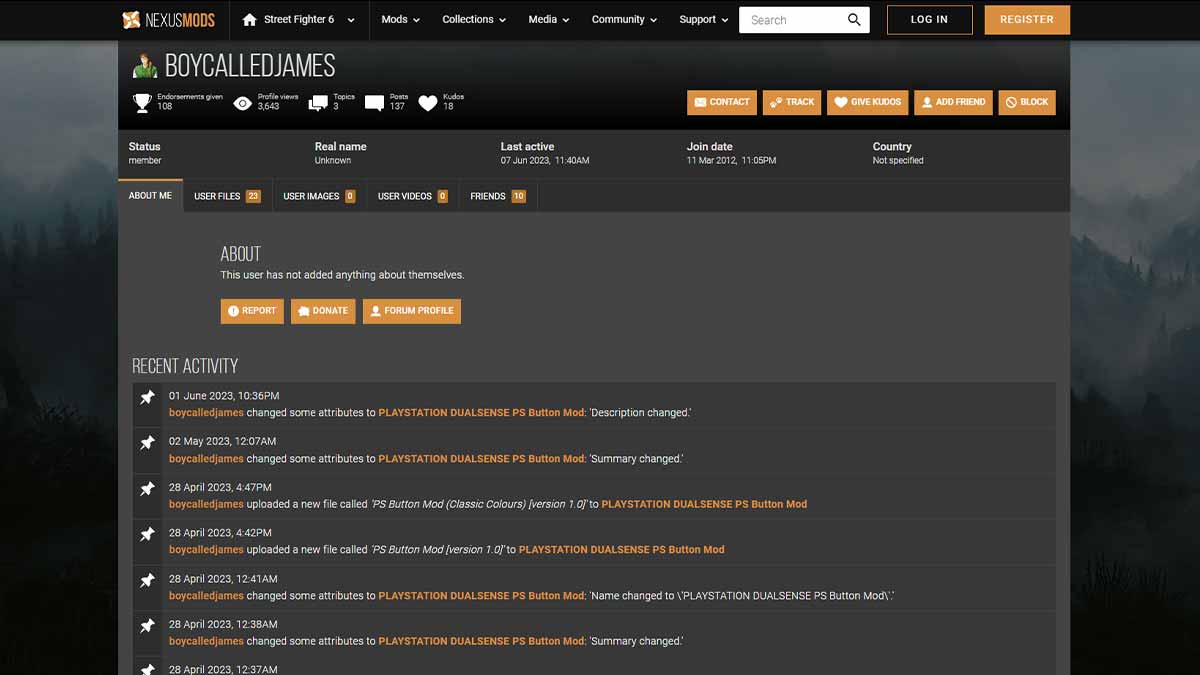Click the pin icon for 28 April 4:42PM activity
Screen dimensions: 1200x675
(147, 535)
